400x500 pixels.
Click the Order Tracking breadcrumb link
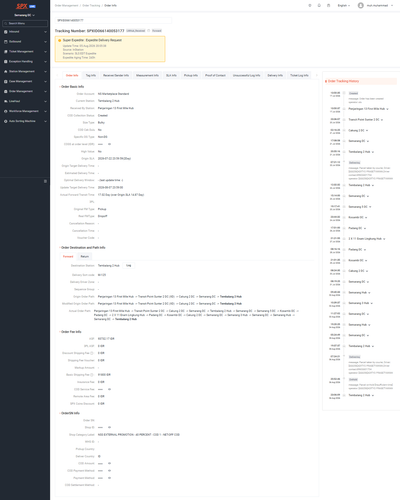click(91, 6)
